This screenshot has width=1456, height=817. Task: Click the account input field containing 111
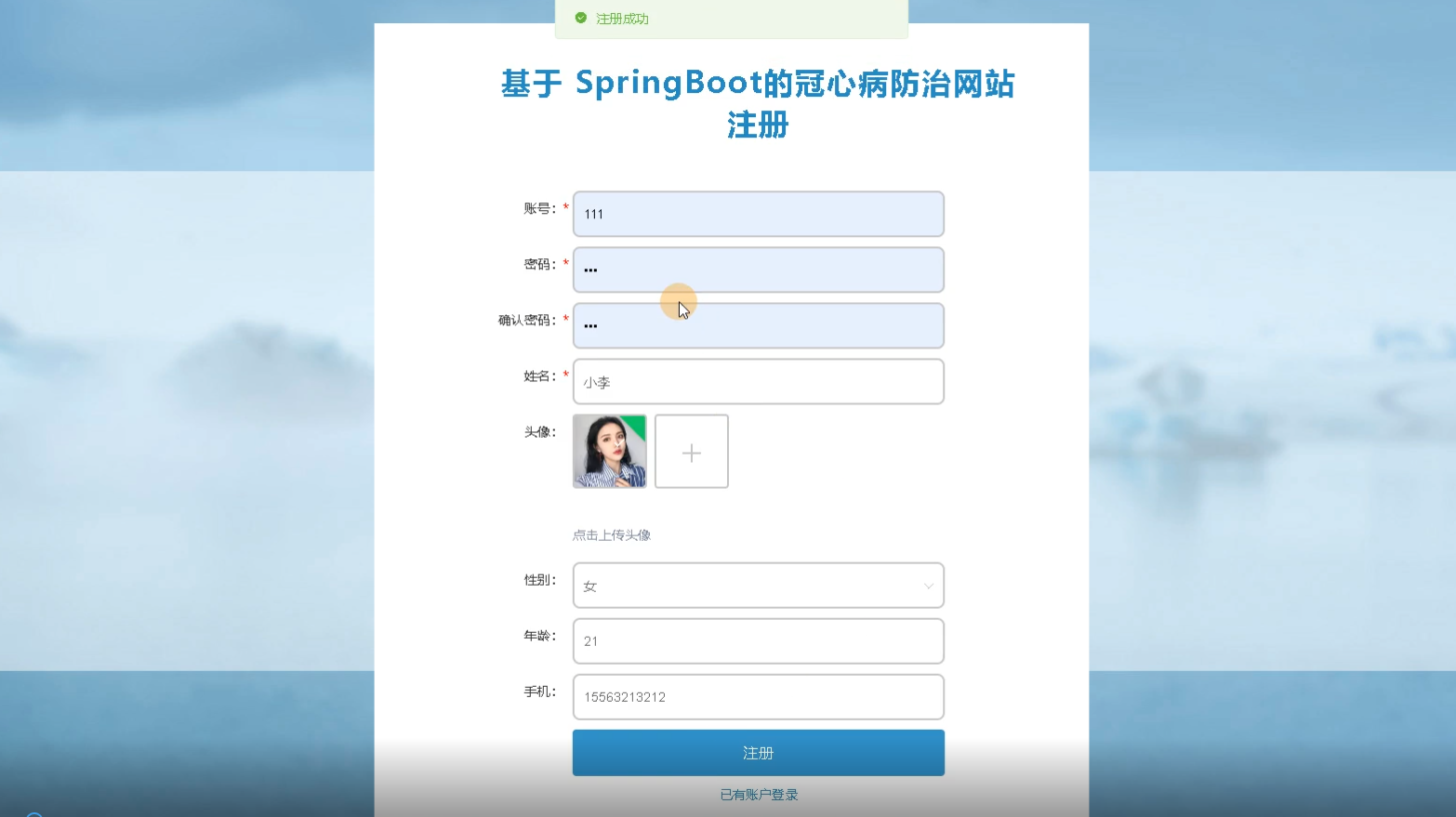[758, 214]
